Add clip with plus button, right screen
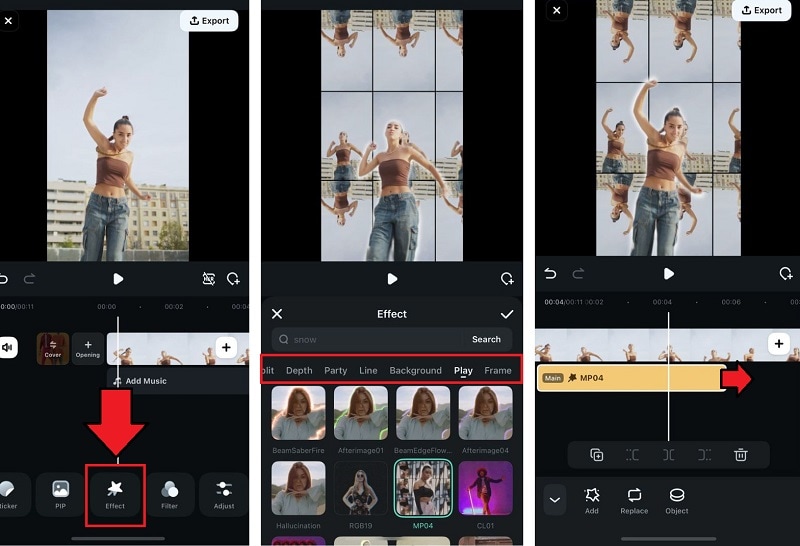 [x=779, y=343]
